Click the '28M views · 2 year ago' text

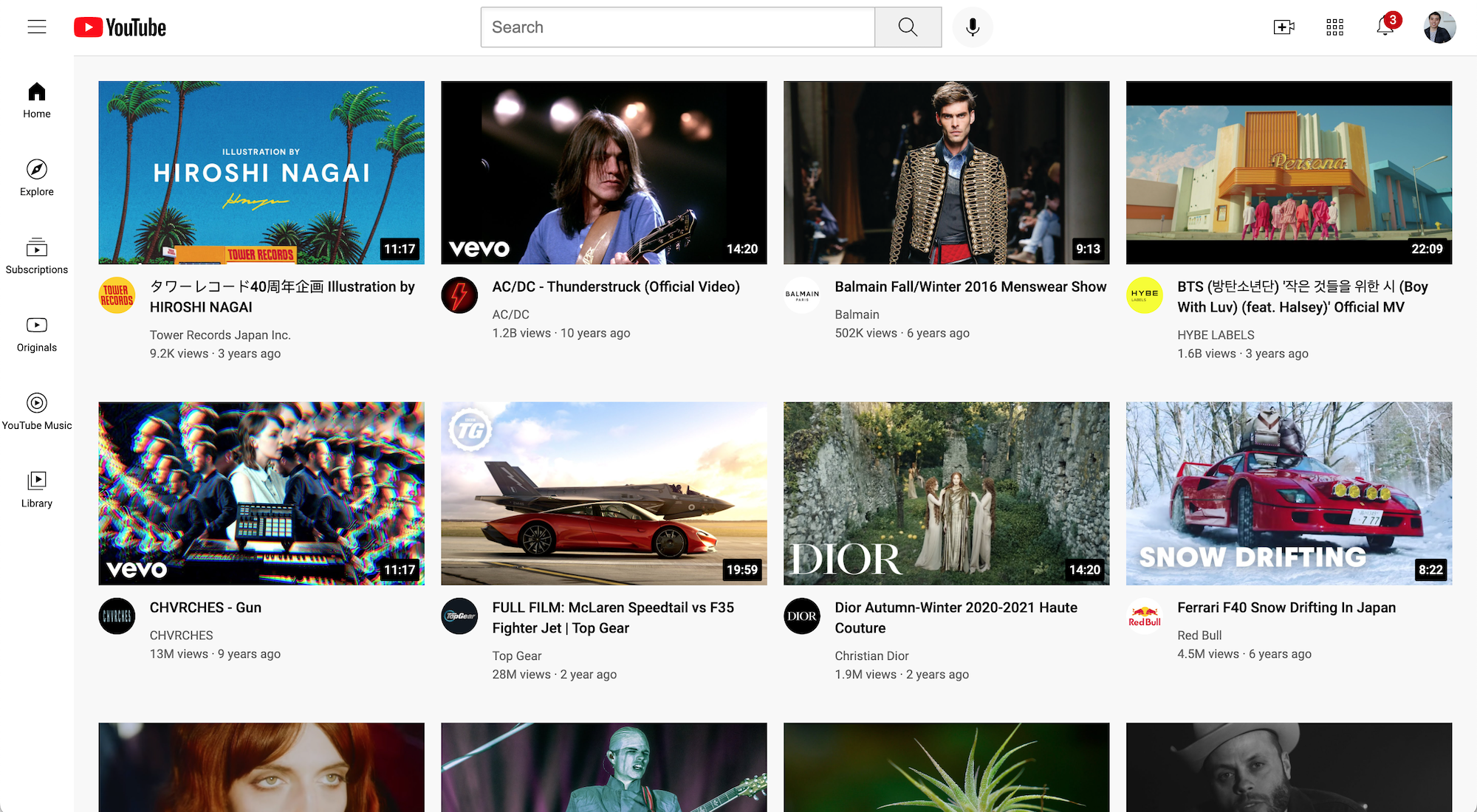pyautogui.click(x=555, y=675)
